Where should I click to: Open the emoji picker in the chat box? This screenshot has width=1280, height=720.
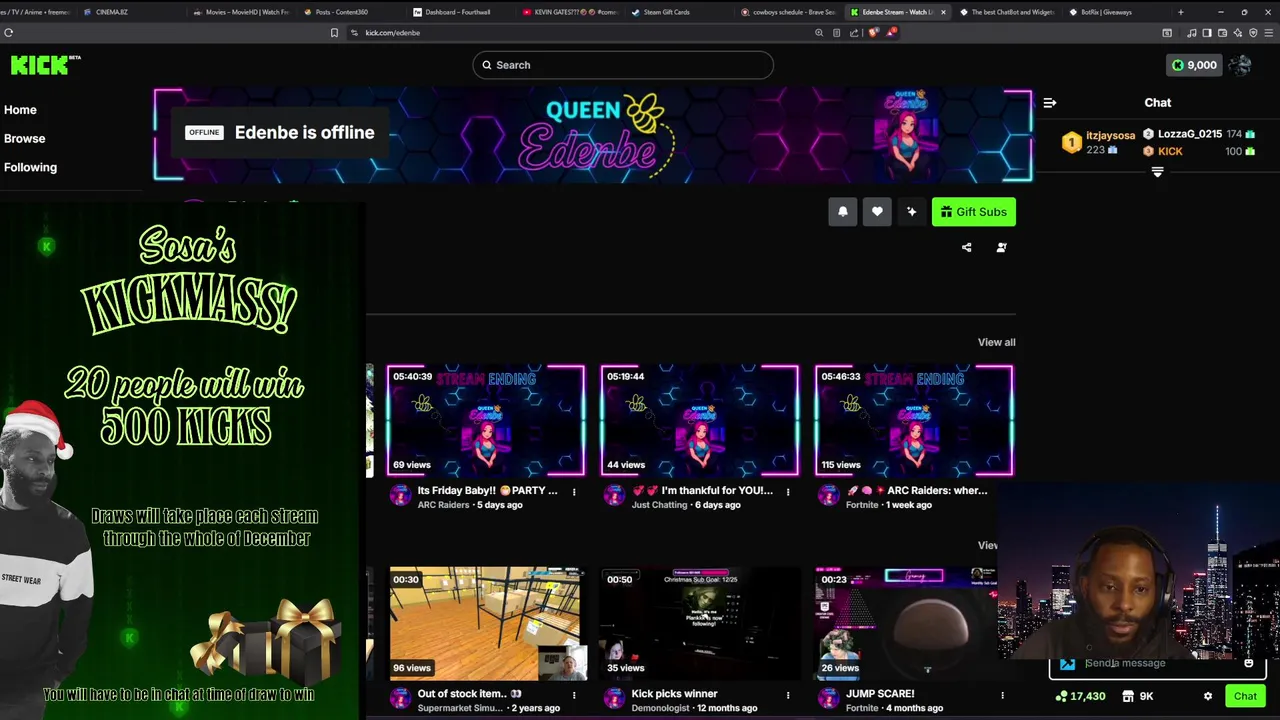1248,662
